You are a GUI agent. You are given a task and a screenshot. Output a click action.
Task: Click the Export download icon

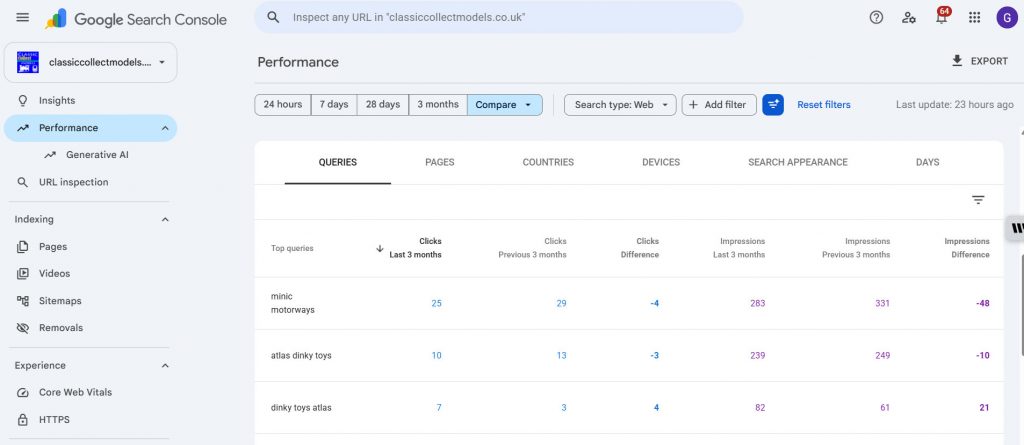pos(957,61)
